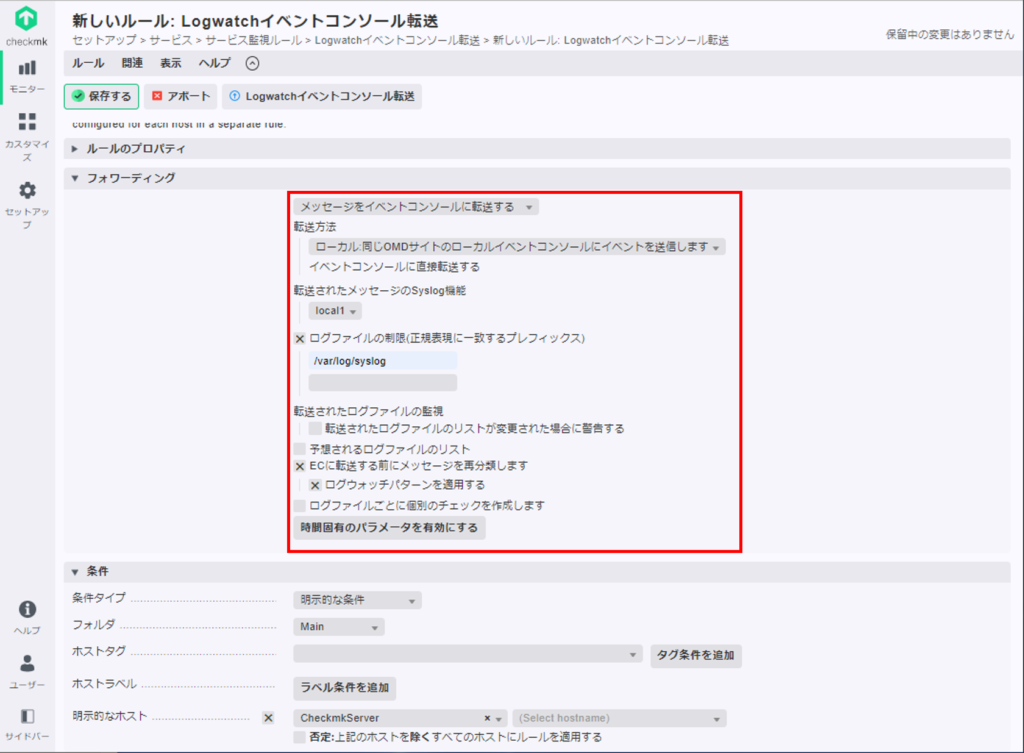The image size is (1024, 753).
Task: Click アボート button
Action: [x=180, y=96]
